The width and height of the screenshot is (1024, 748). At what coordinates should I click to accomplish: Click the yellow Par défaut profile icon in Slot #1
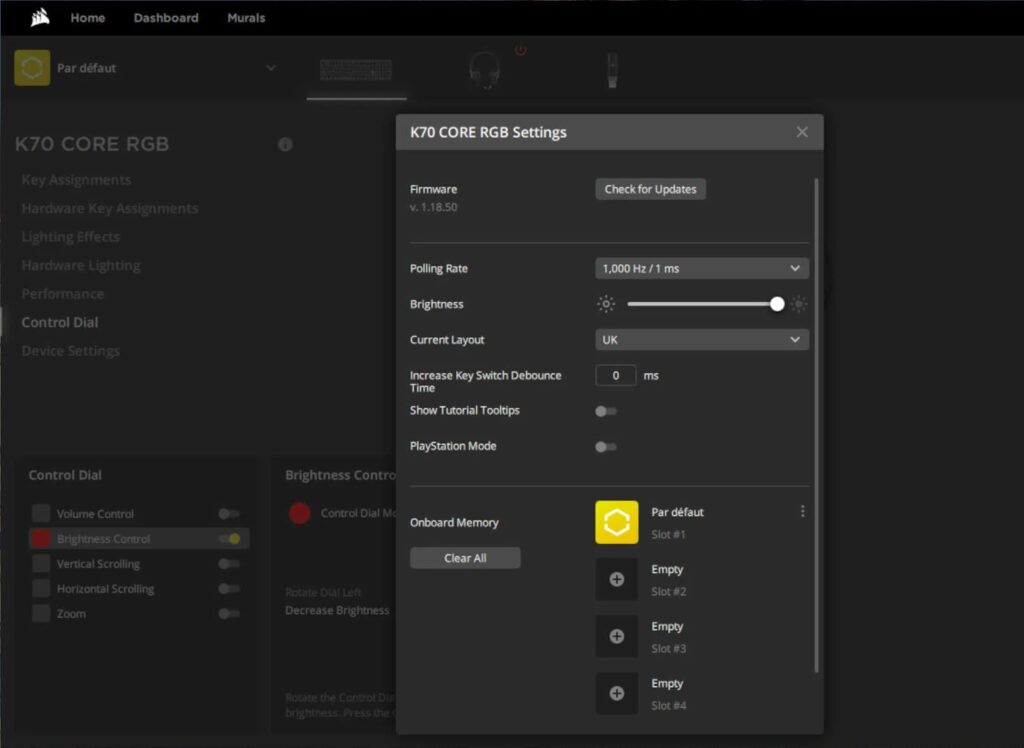point(616,523)
